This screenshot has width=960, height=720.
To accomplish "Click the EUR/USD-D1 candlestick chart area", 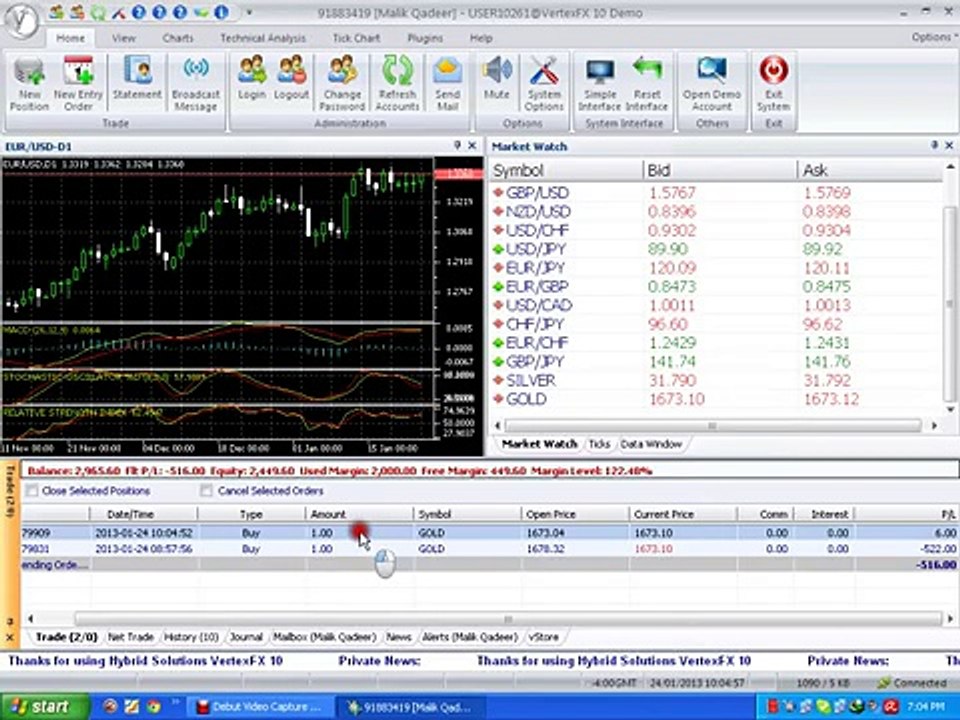I will tap(217, 239).
